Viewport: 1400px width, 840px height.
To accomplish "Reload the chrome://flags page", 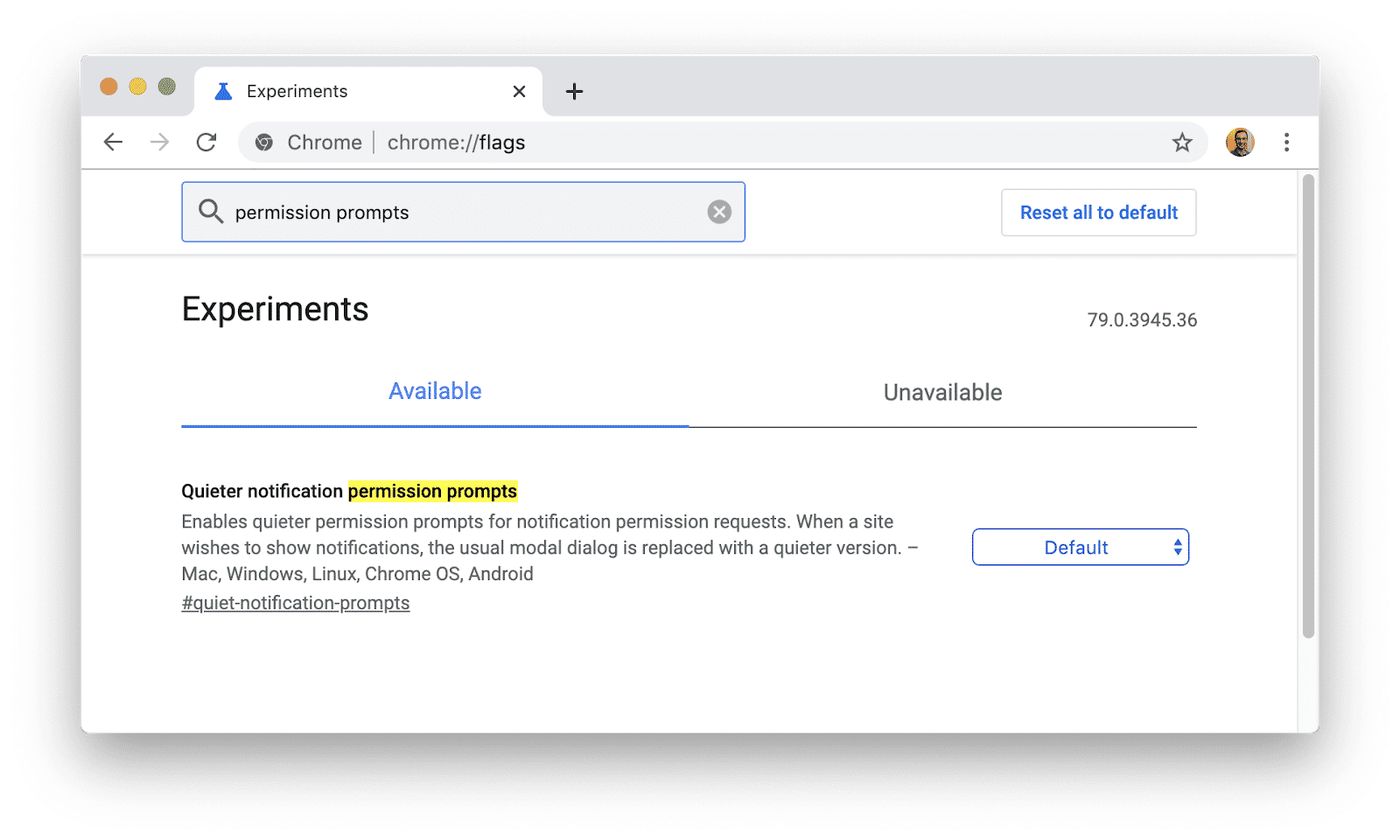I will [x=206, y=143].
